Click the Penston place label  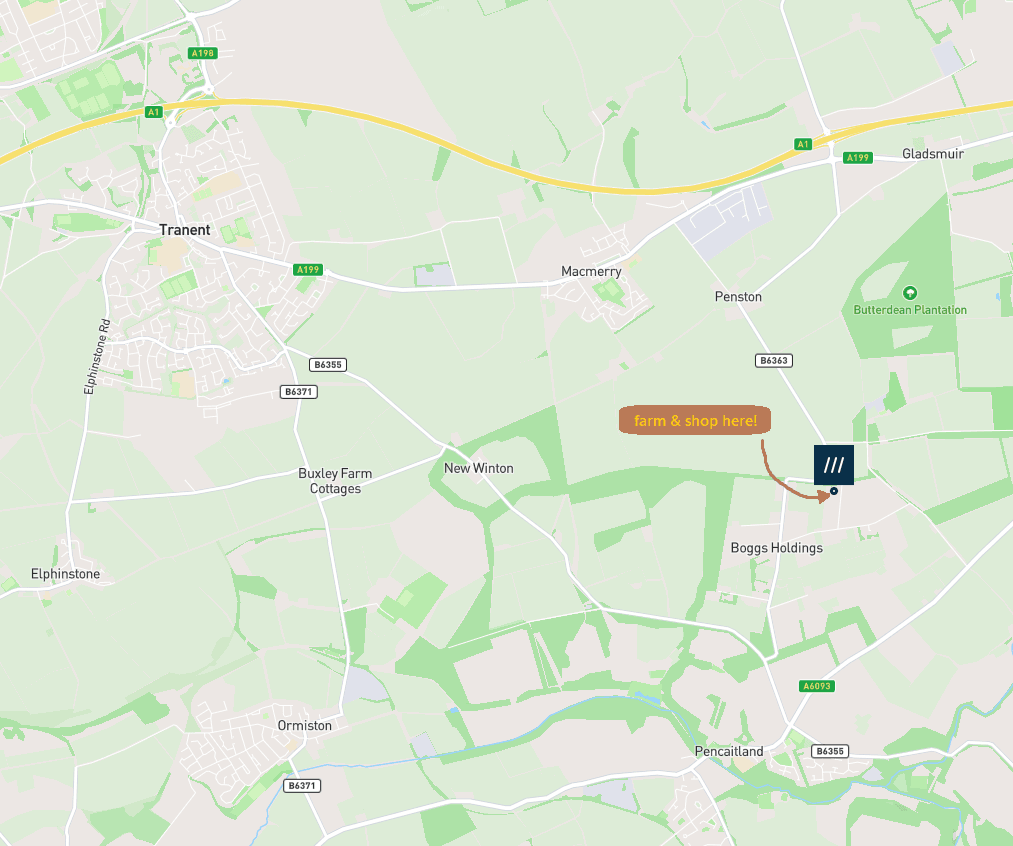[738, 296]
